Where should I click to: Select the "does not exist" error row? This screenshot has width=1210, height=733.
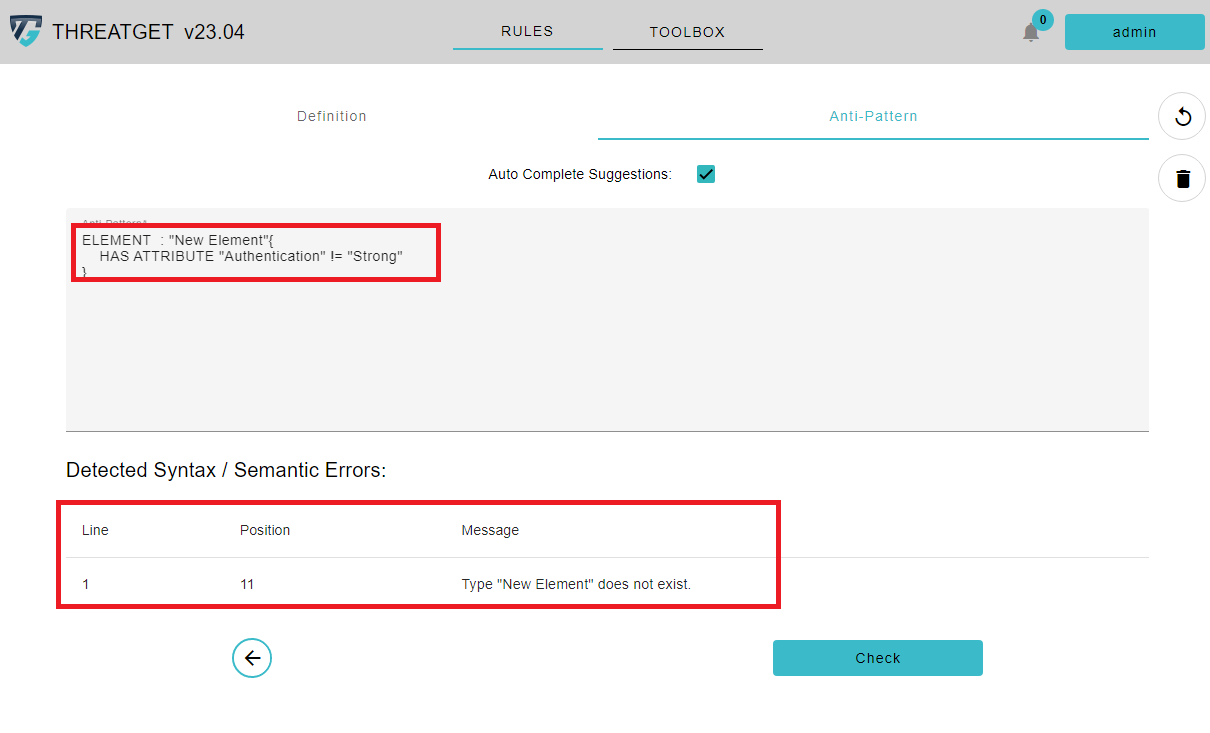point(576,584)
